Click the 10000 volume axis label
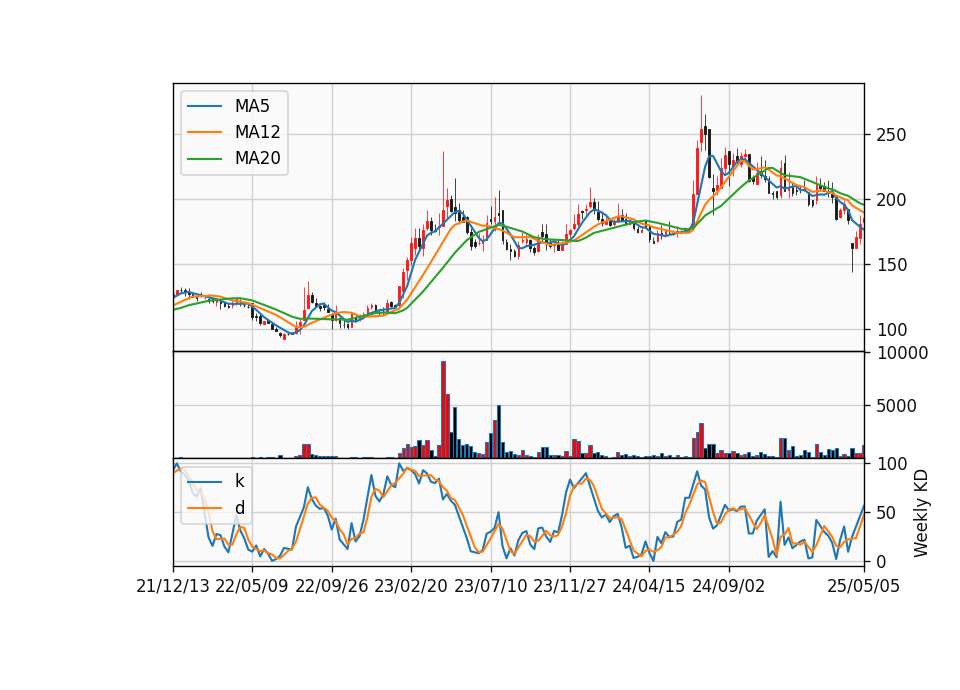This screenshot has width=960, height=690. click(x=902, y=353)
